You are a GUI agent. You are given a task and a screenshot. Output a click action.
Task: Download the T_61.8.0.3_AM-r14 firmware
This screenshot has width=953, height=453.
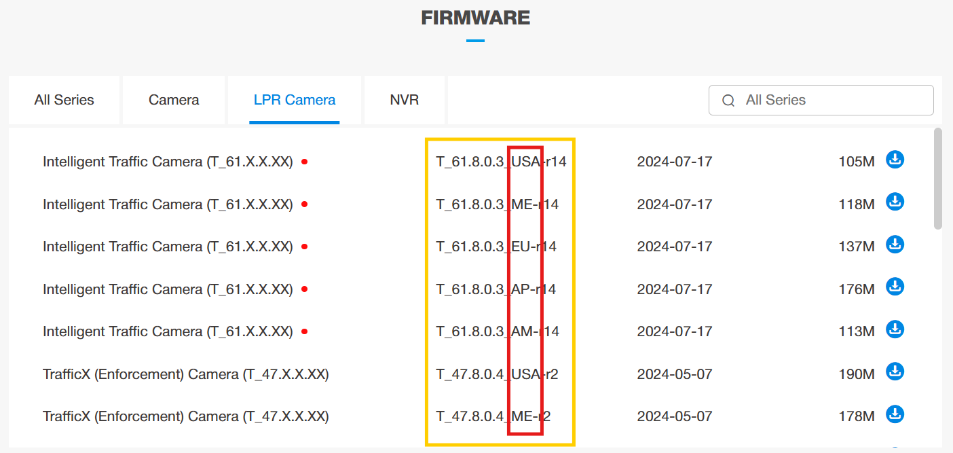pyautogui.click(x=895, y=330)
